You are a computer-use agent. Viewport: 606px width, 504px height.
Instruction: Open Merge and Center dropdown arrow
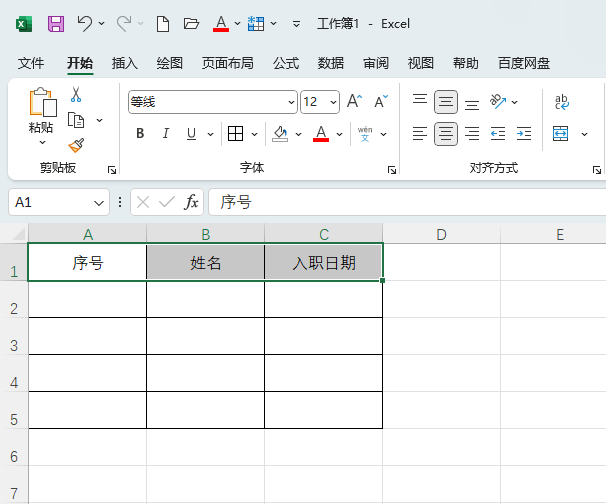point(584,134)
